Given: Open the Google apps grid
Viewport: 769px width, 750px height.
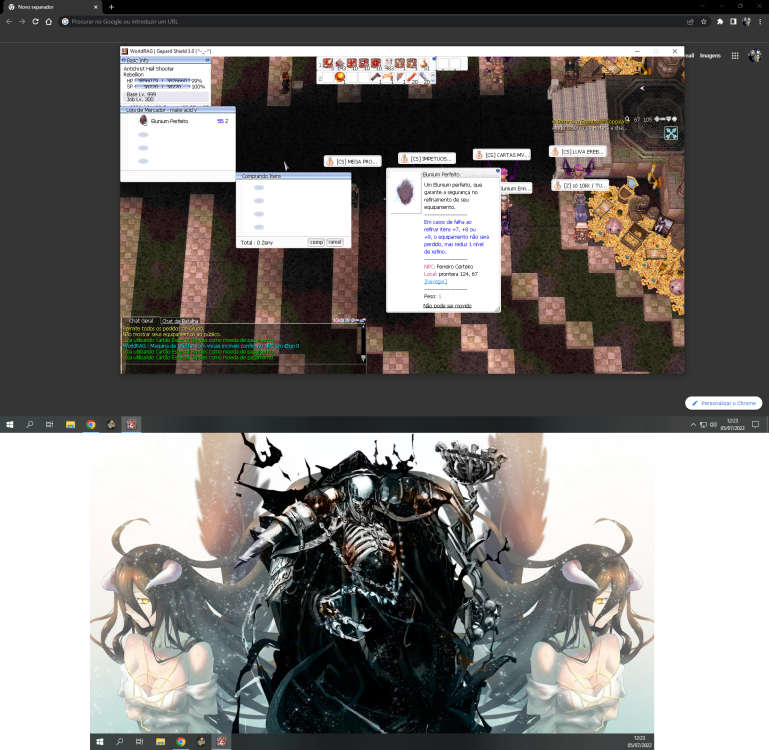Looking at the screenshot, I should (735, 55).
